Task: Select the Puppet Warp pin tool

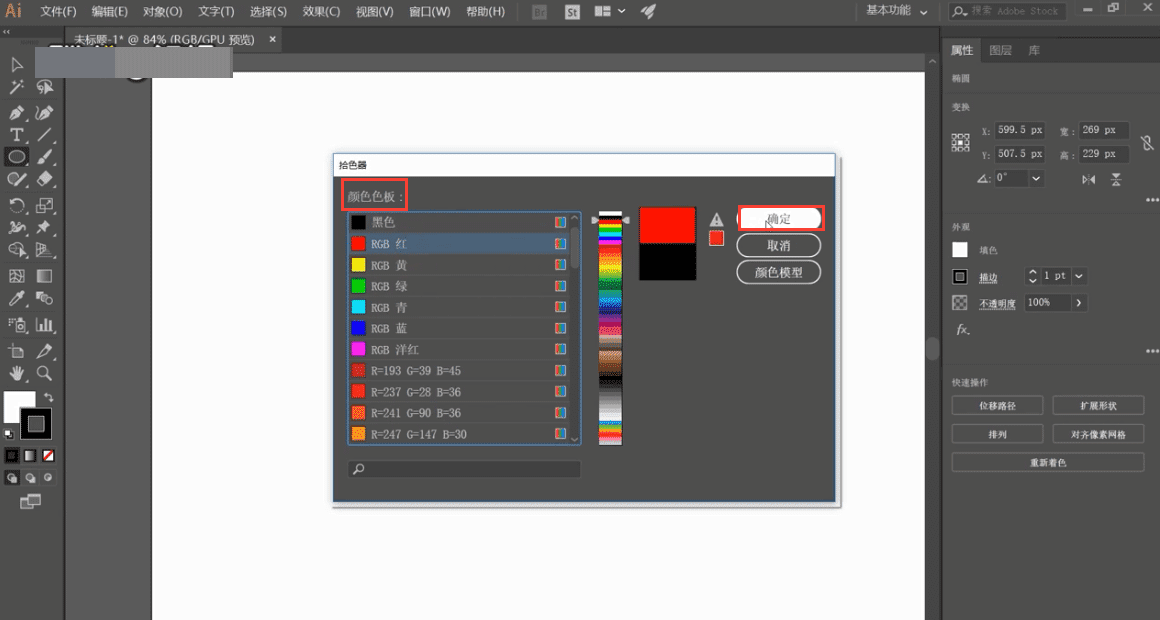Action: 44,227
